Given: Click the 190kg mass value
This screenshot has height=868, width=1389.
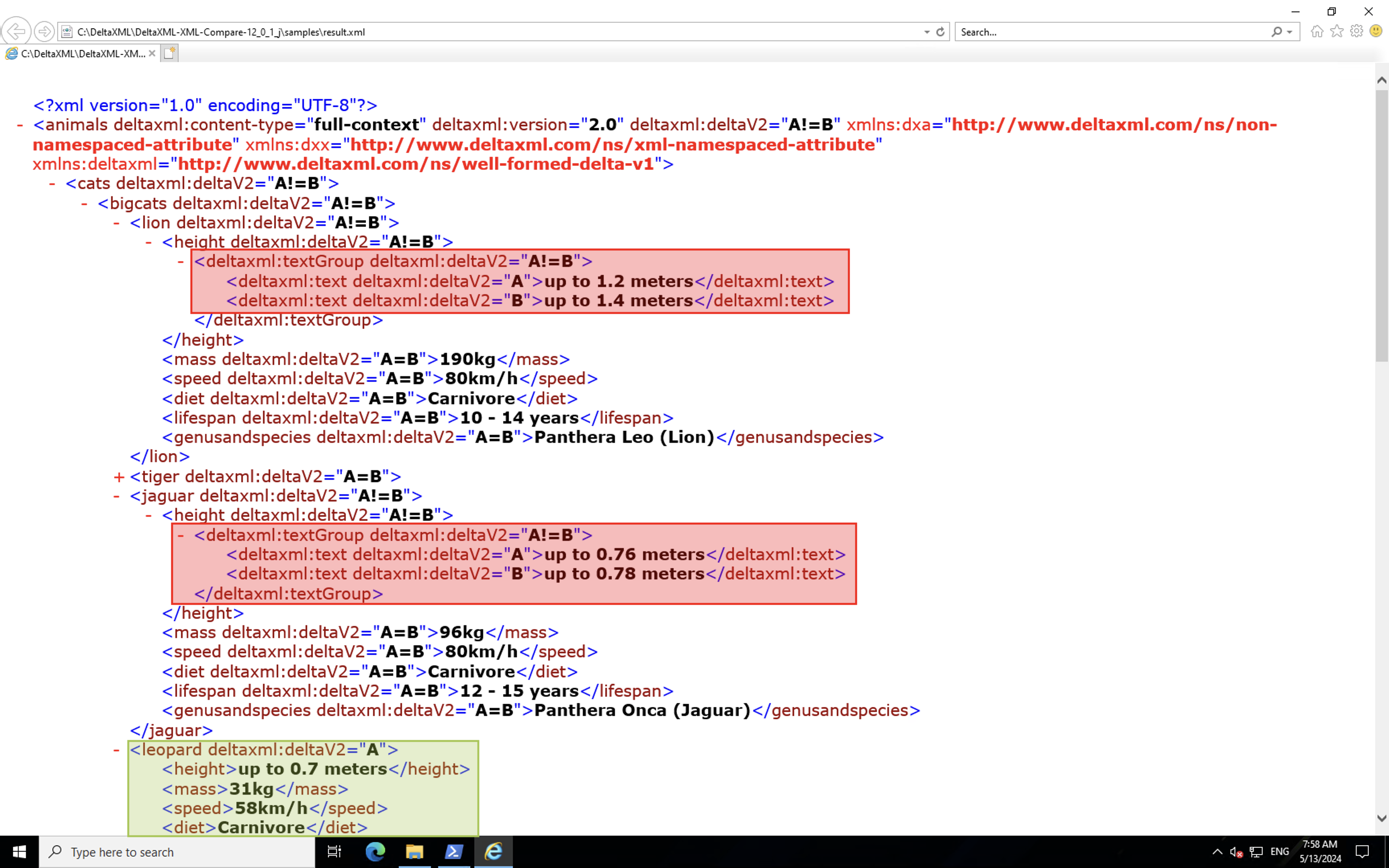Looking at the screenshot, I should (x=467, y=359).
